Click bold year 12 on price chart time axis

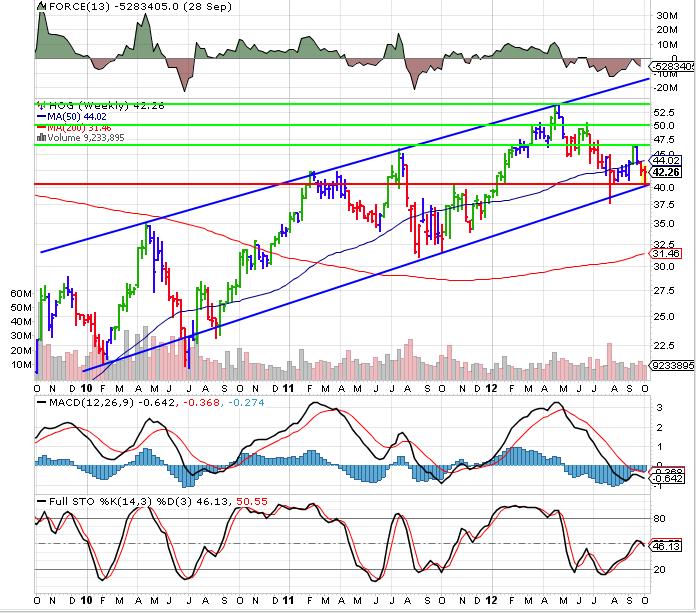click(x=491, y=388)
